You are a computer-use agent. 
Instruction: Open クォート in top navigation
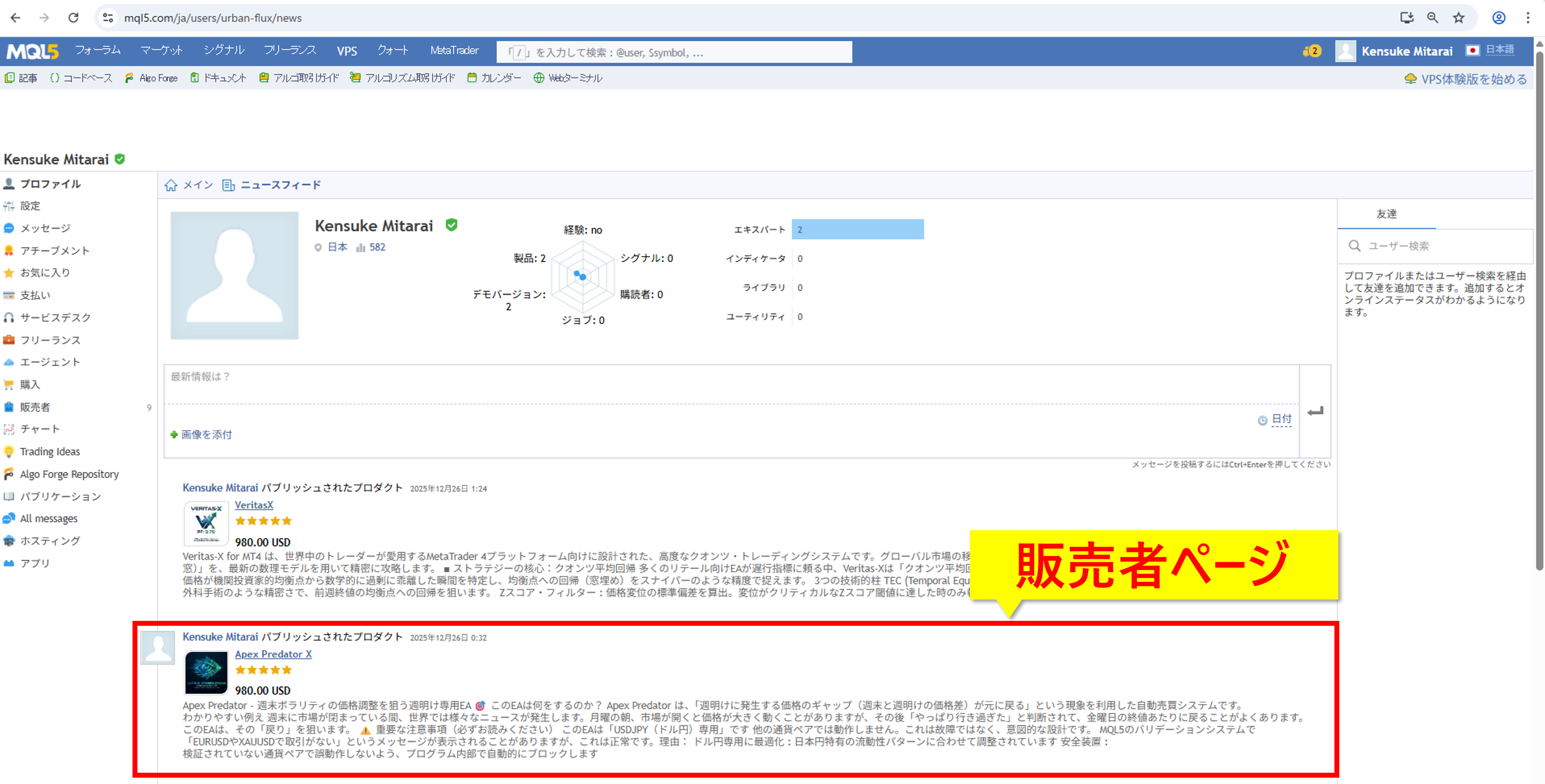393,51
